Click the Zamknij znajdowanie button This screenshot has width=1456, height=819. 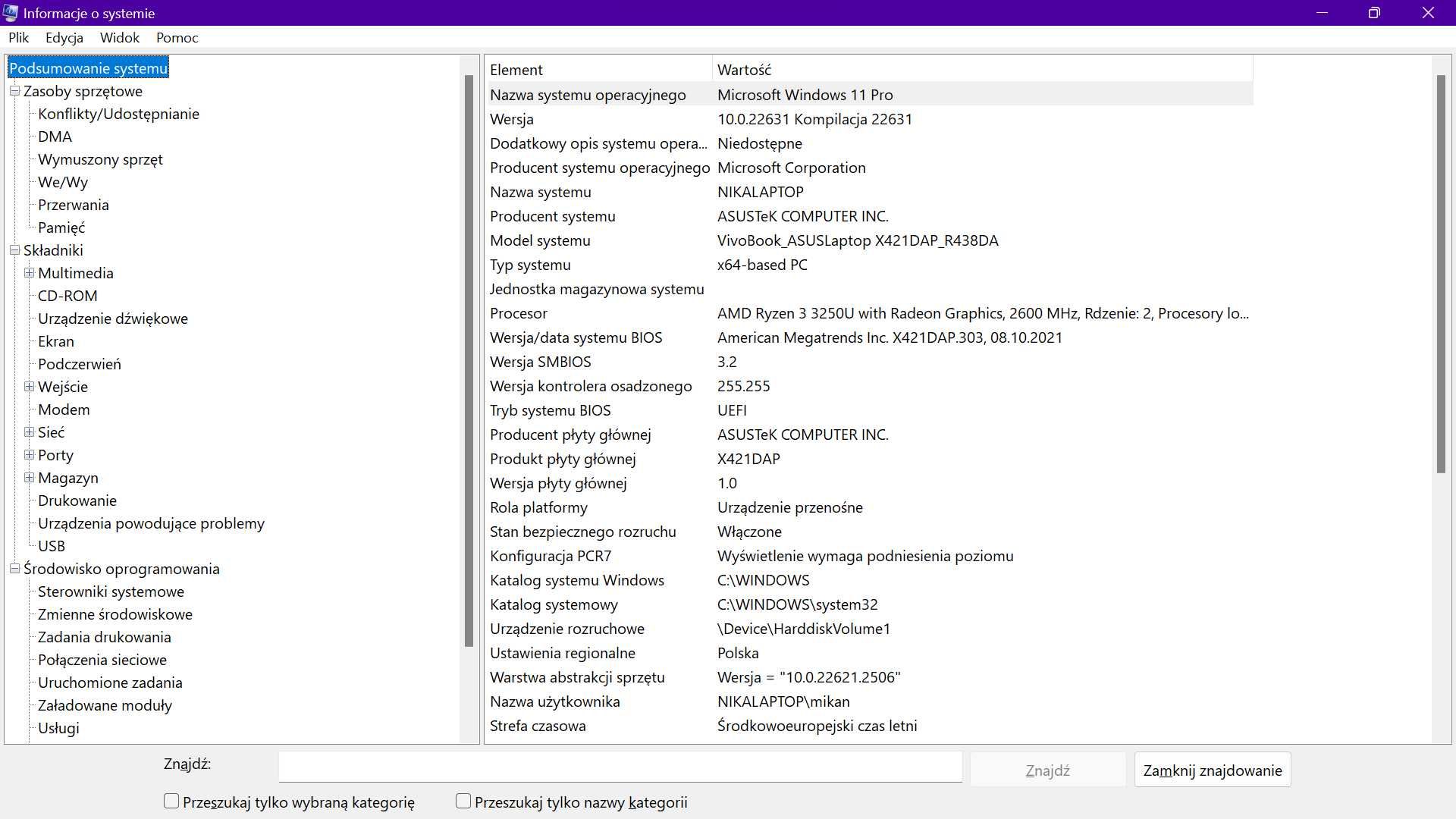[x=1213, y=770]
